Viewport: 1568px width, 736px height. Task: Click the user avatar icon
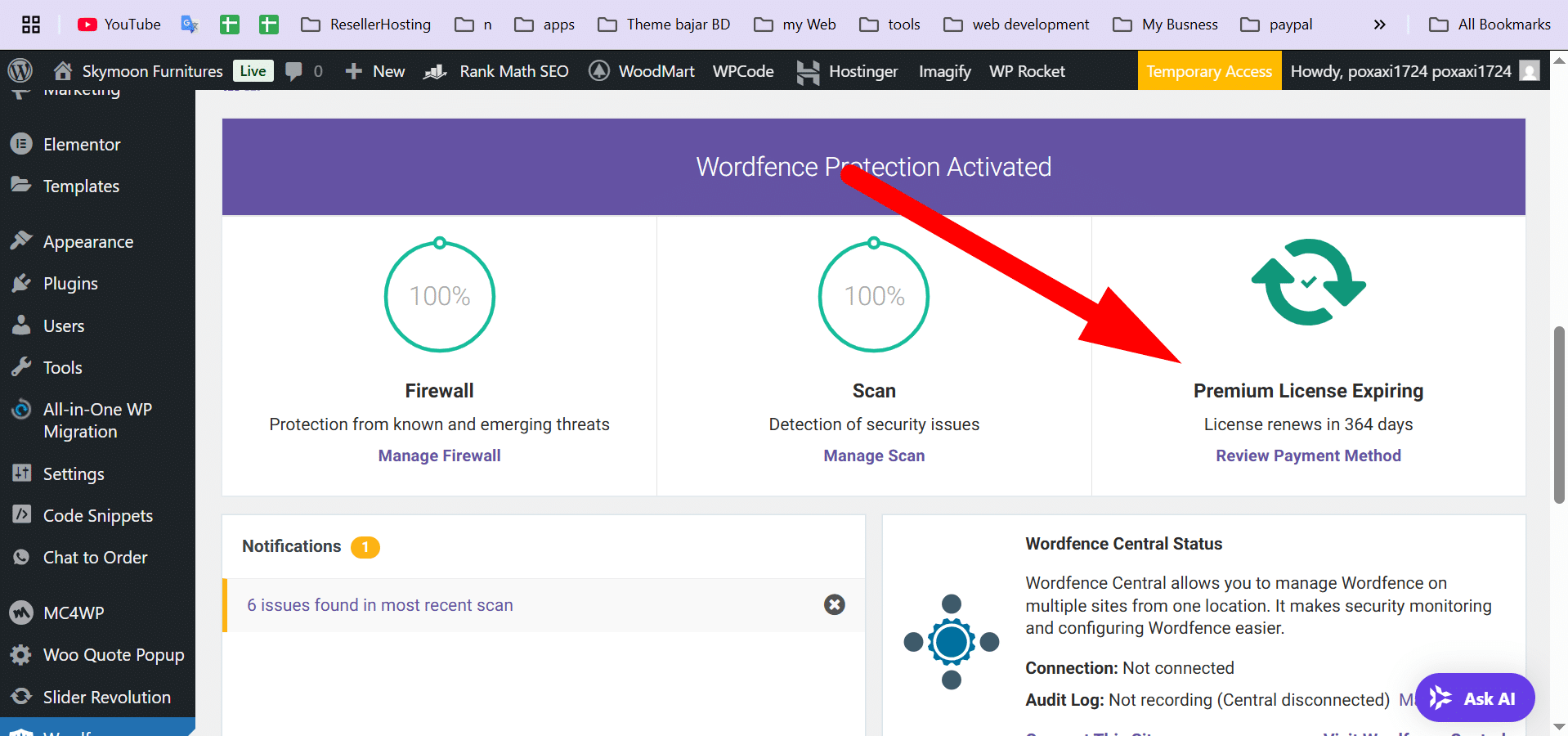(x=1529, y=71)
